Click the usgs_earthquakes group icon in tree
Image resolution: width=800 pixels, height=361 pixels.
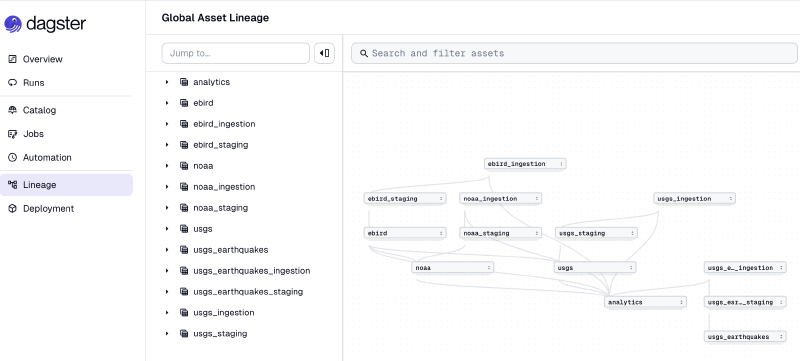(x=184, y=250)
